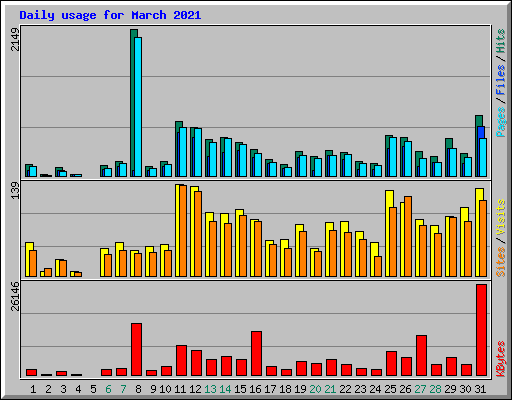Click x-axis day label '22'
This screenshot has width=512, height=400.
click(345, 389)
